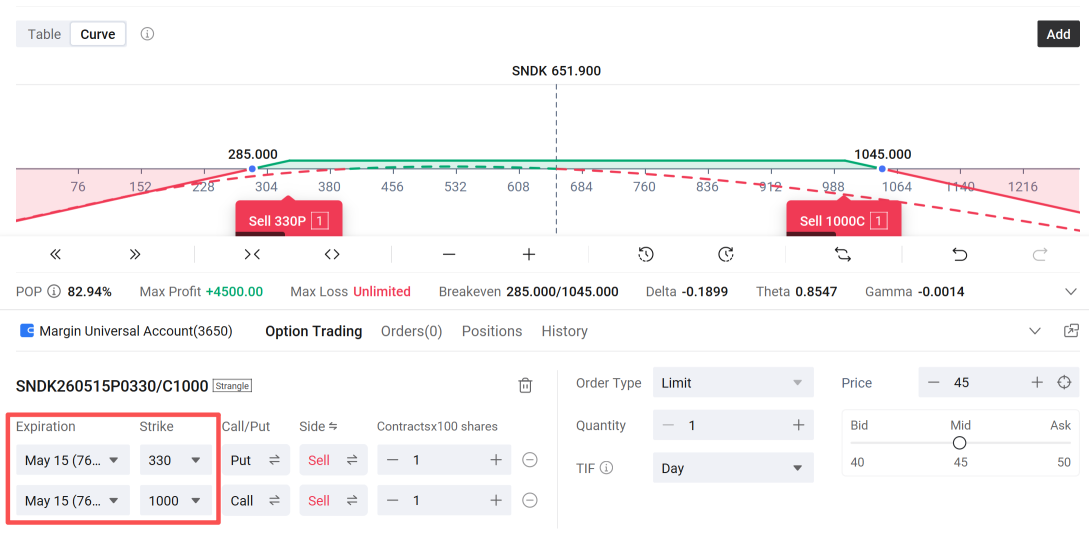Open strike 1000 dropdown
Screen dimensions: 1089x534
pos(176,501)
